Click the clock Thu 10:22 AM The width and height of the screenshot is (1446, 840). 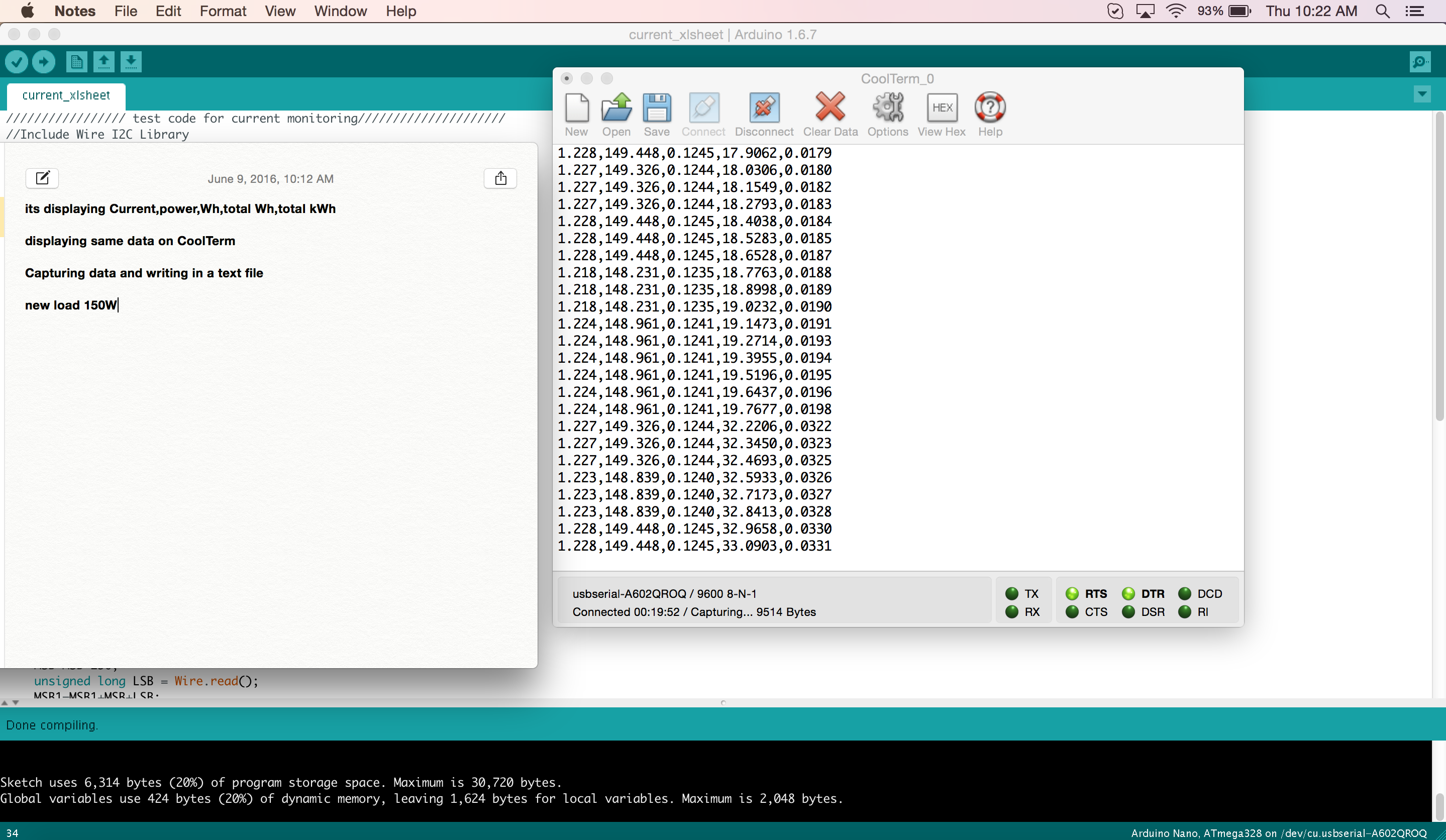pyautogui.click(x=1311, y=11)
